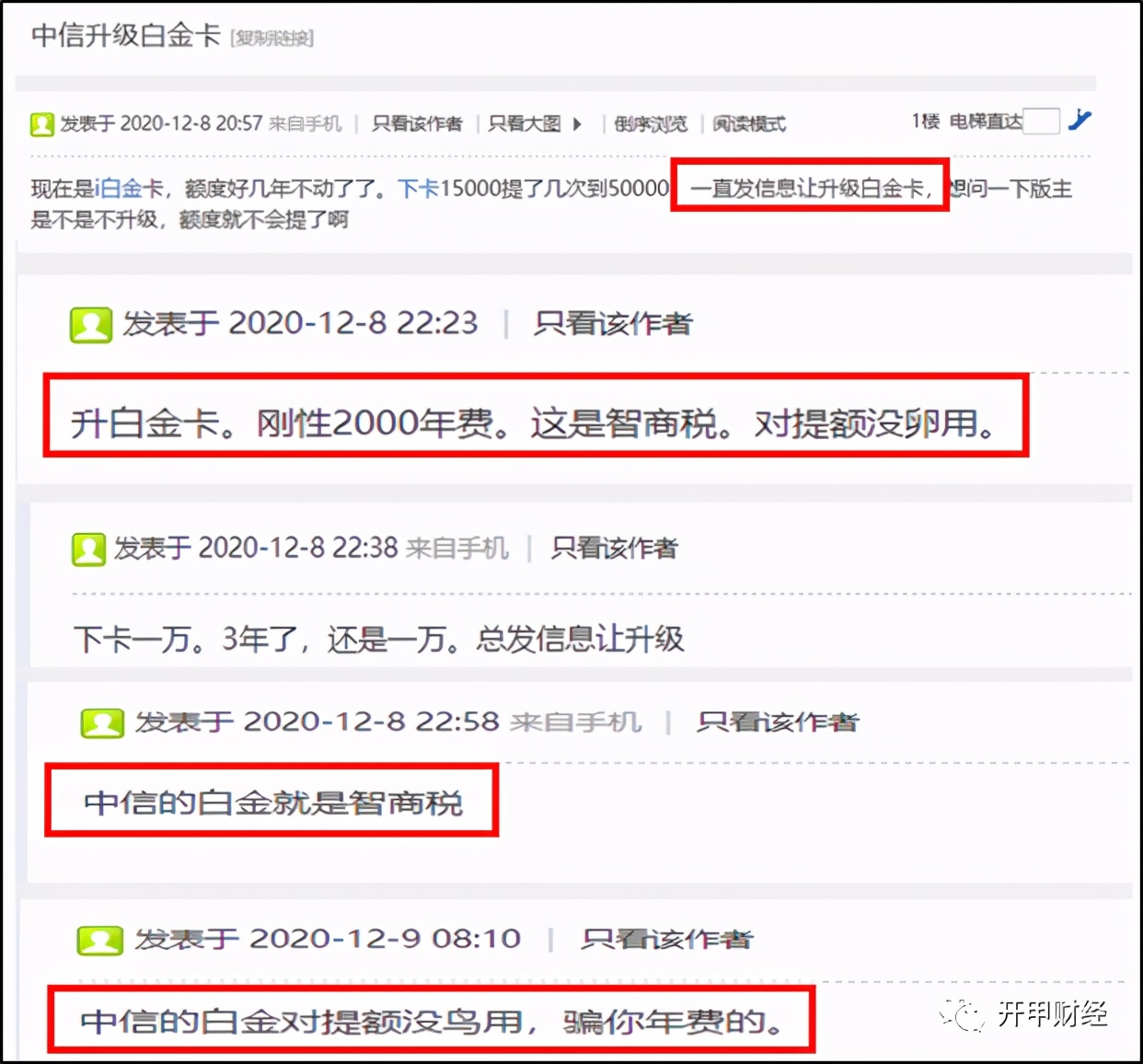Select 只看该作者 on the 08:10 reply
This screenshot has height=1064, width=1143.
(x=665, y=940)
